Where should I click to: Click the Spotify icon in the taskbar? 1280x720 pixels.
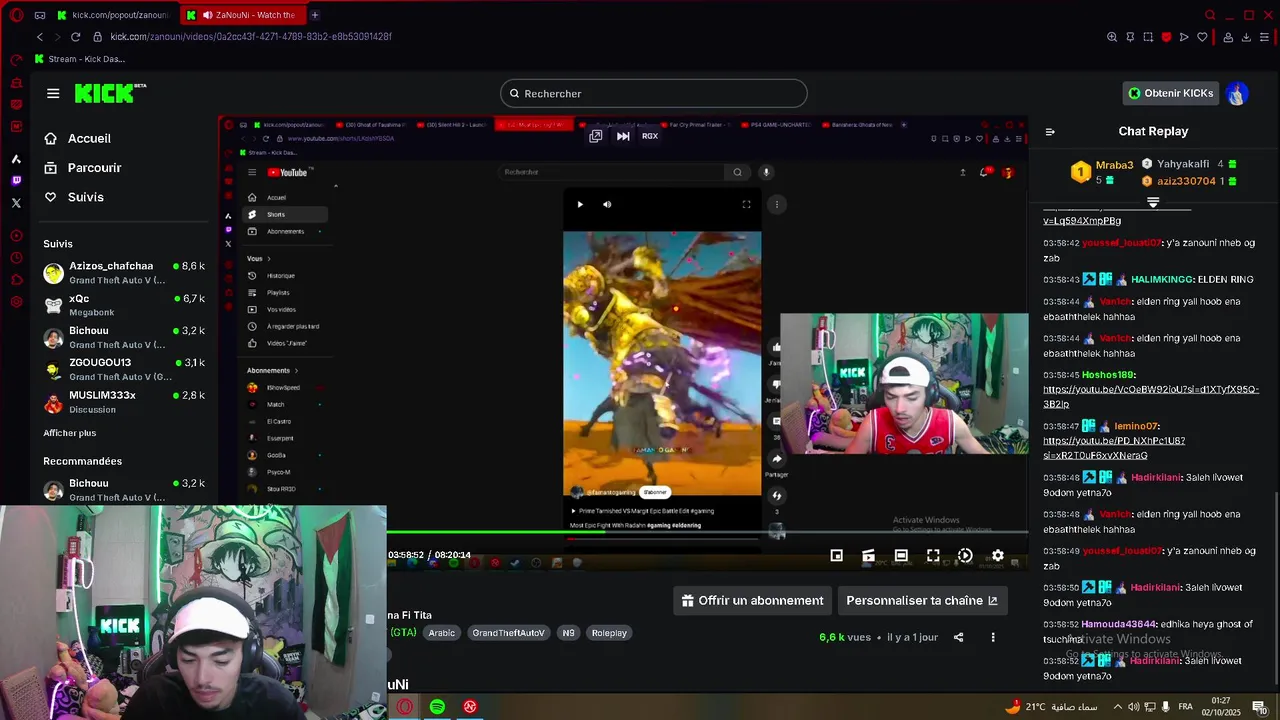[437, 707]
